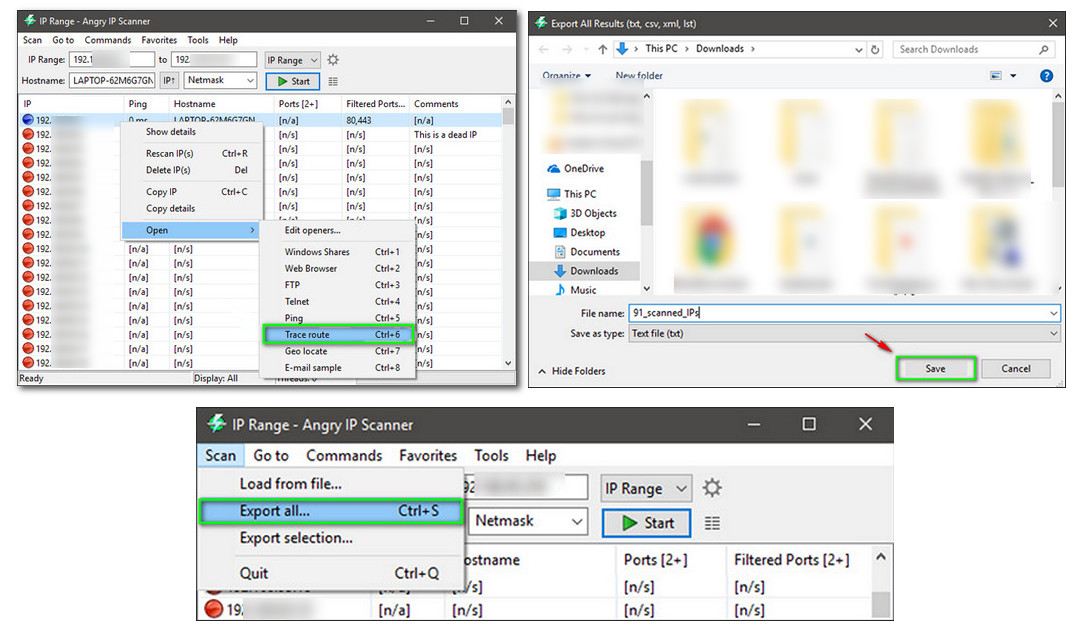Screen dimensions: 1090x640
Task: Select 3D Objects in the folder tree
Action: pyautogui.click(x=592, y=213)
